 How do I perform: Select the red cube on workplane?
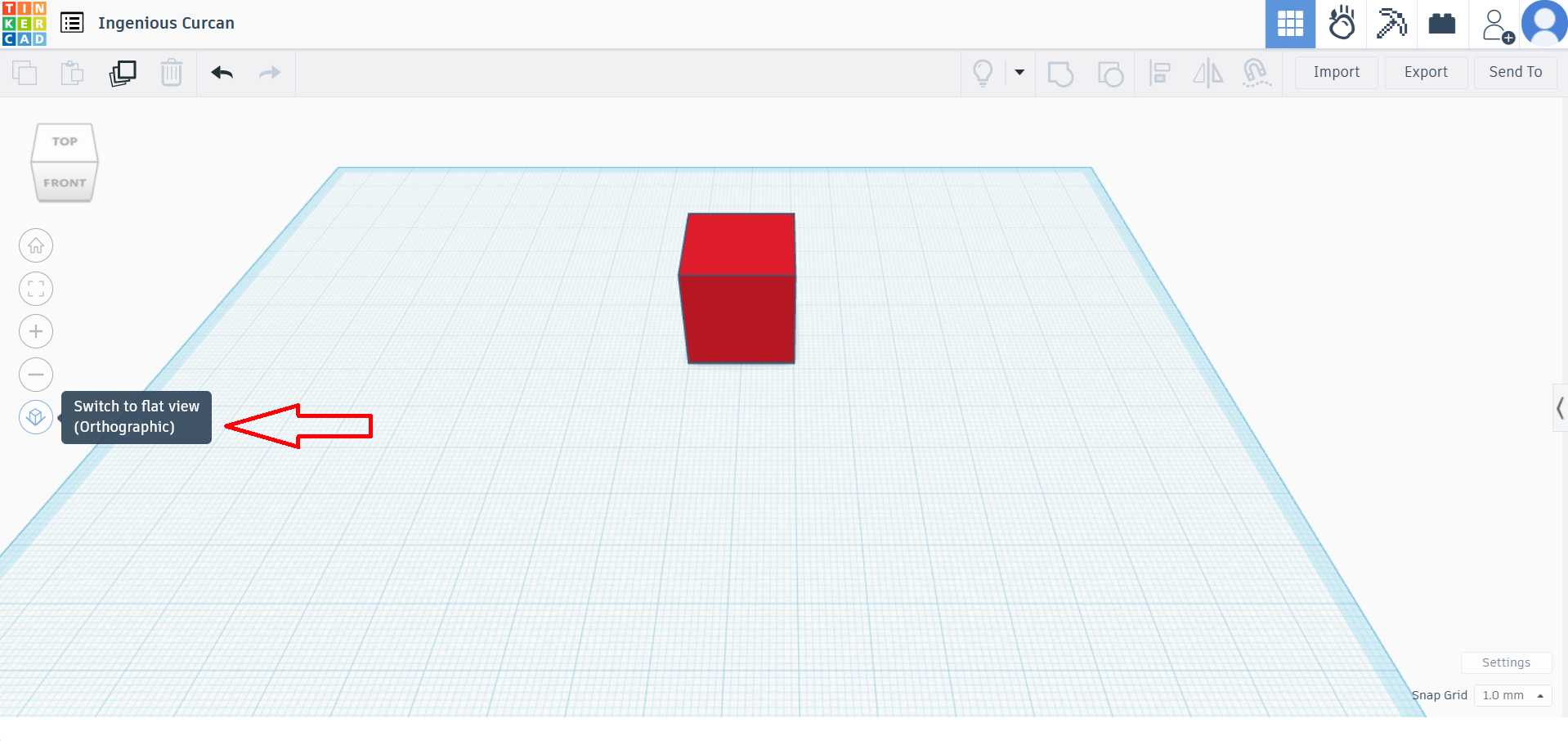pyautogui.click(x=738, y=294)
